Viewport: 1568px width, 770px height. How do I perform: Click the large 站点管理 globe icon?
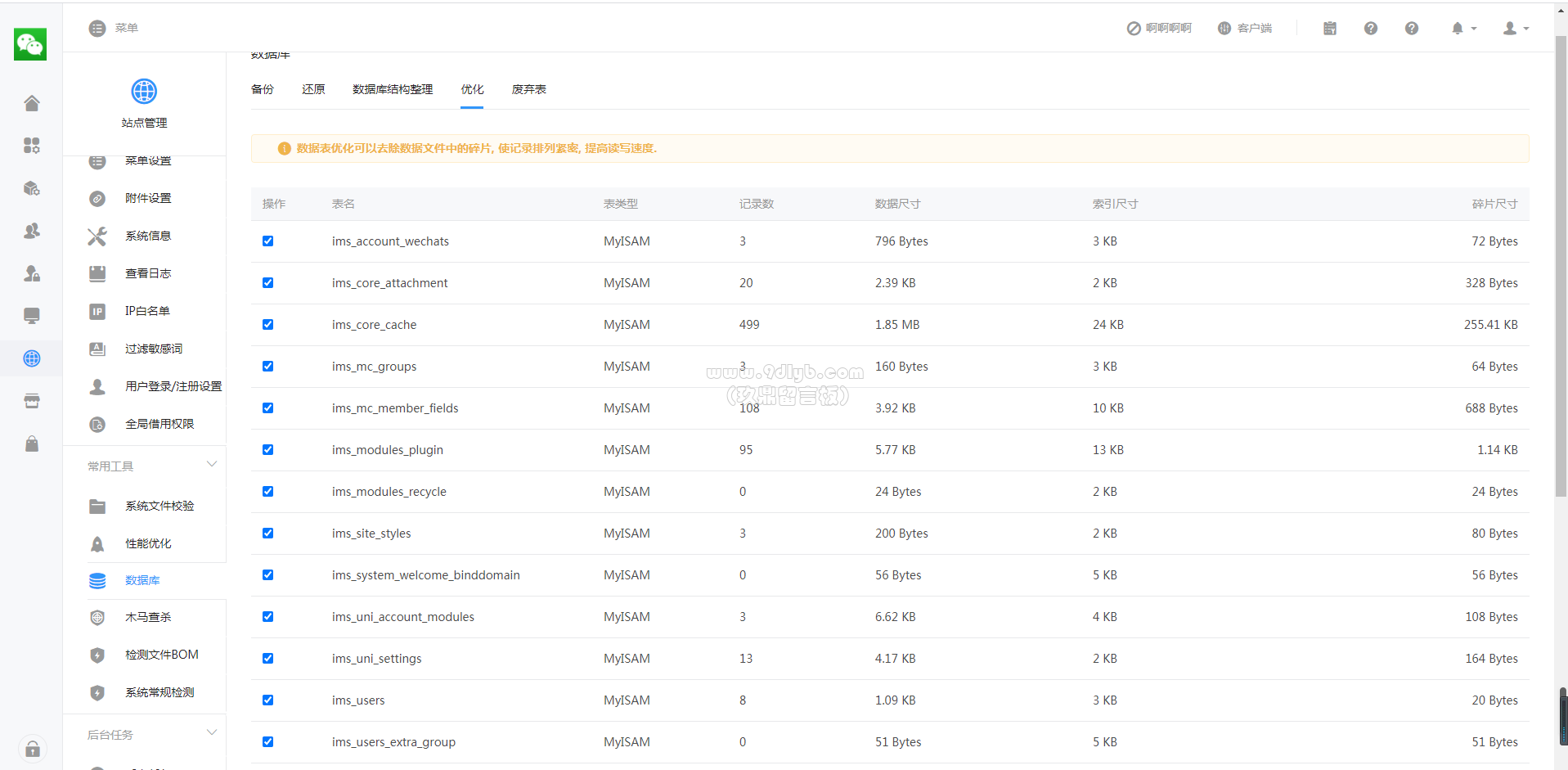[x=144, y=91]
